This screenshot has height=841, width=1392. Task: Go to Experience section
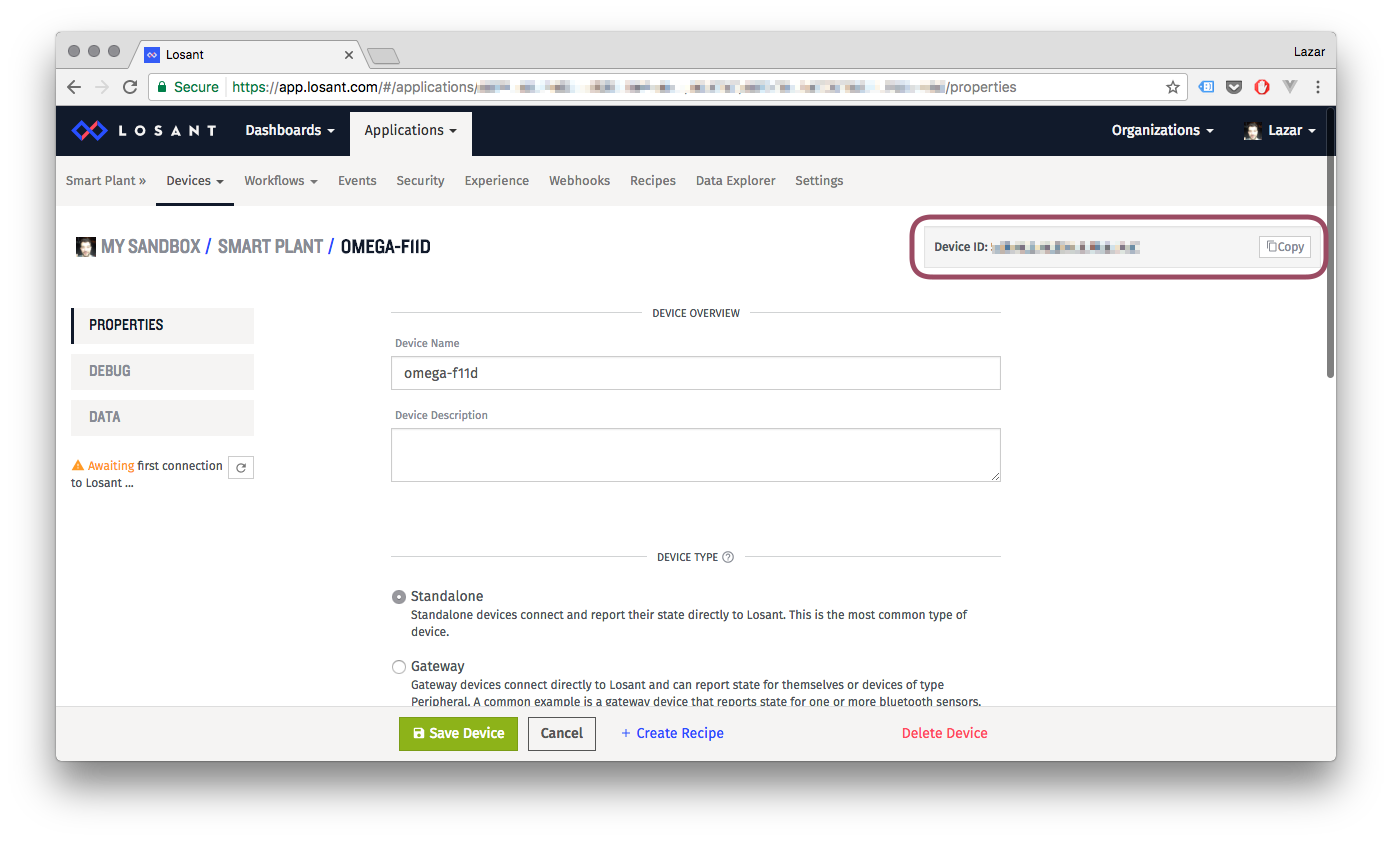(497, 181)
